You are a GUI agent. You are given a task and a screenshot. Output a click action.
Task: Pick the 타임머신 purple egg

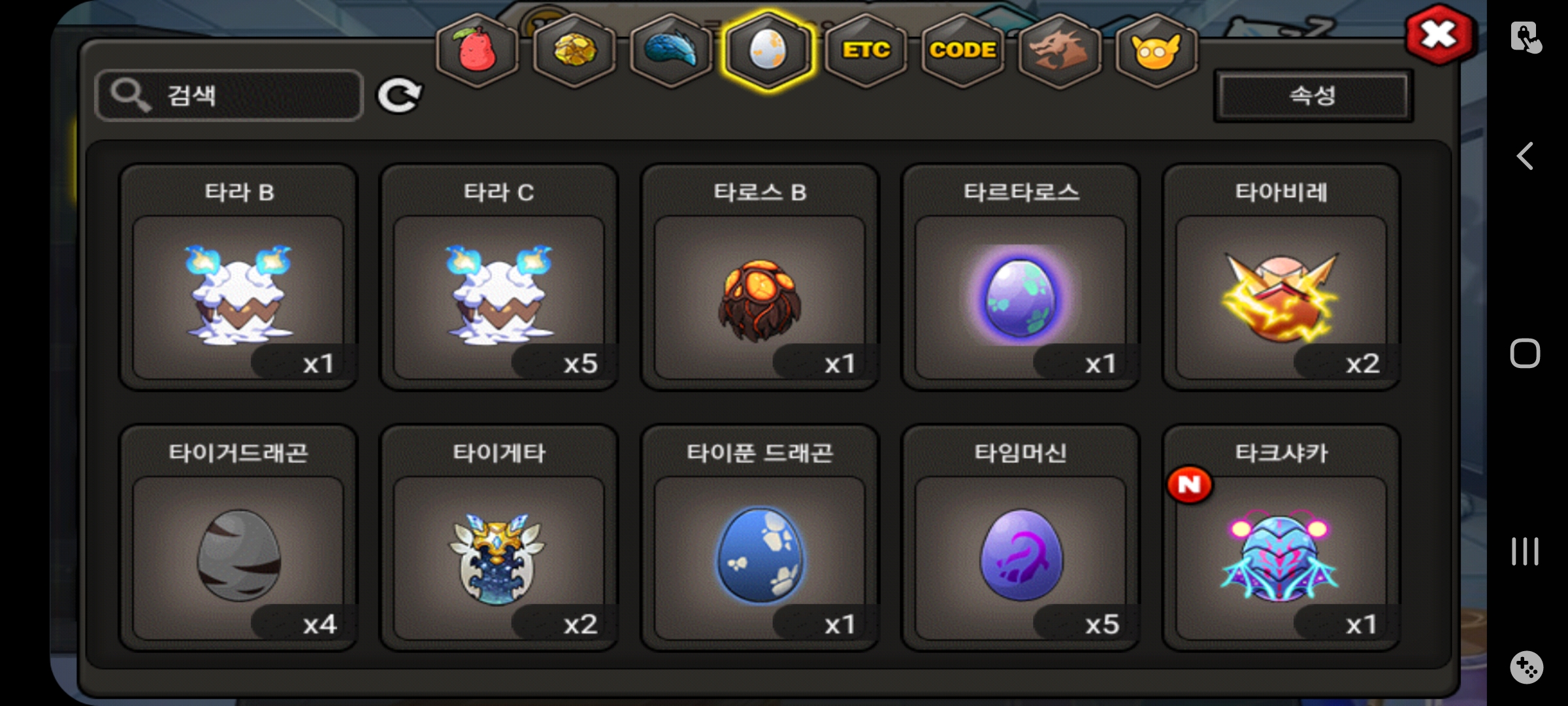1020,538
